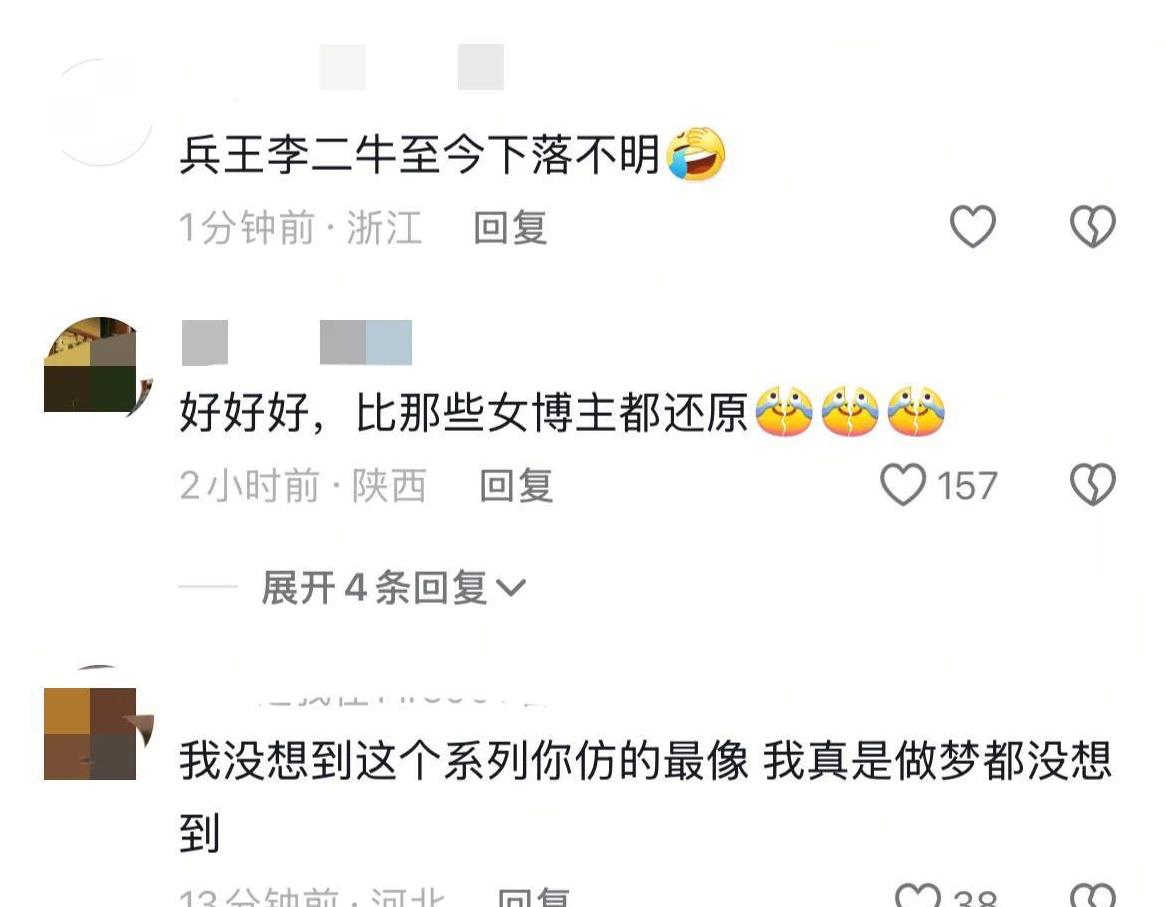Like the comment with 38 likes
This screenshot has width=1166, height=907.
click(918, 895)
